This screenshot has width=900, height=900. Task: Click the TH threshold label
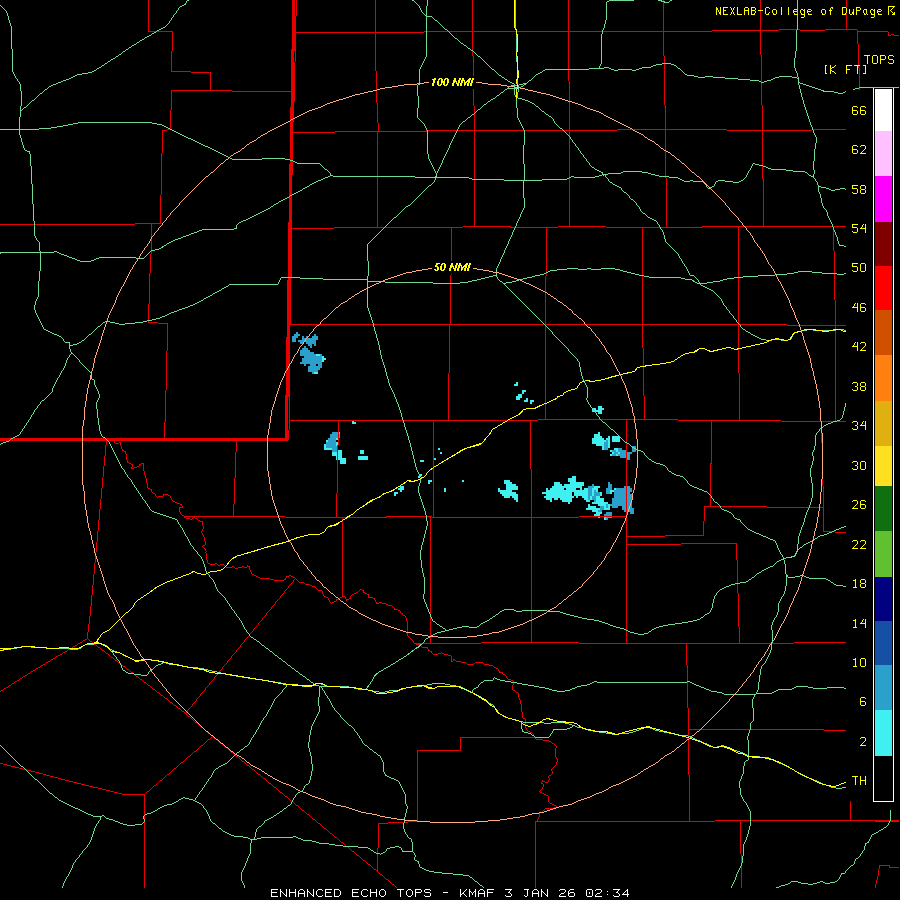coord(859,781)
